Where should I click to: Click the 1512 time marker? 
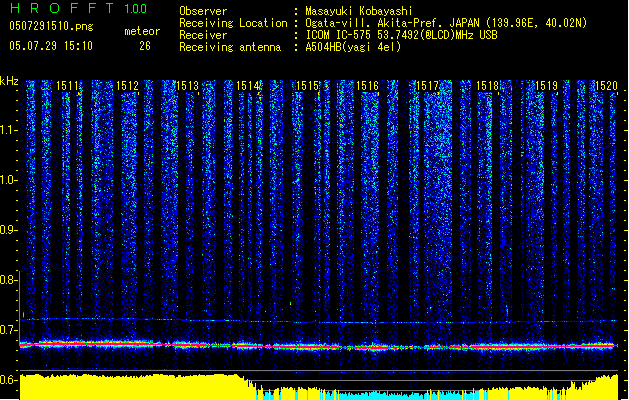(x=127, y=86)
